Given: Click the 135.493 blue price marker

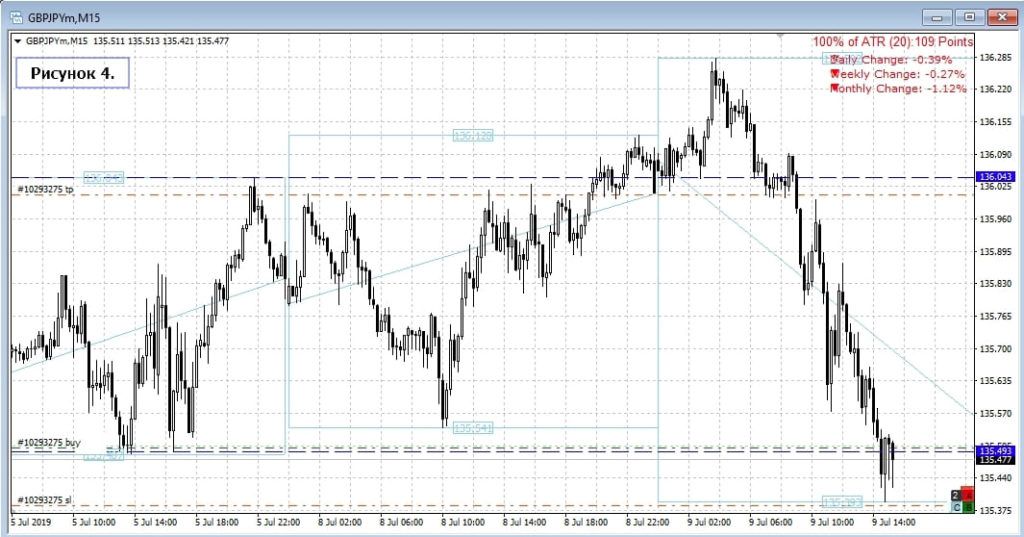Looking at the screenshot, I should point(996,450).
